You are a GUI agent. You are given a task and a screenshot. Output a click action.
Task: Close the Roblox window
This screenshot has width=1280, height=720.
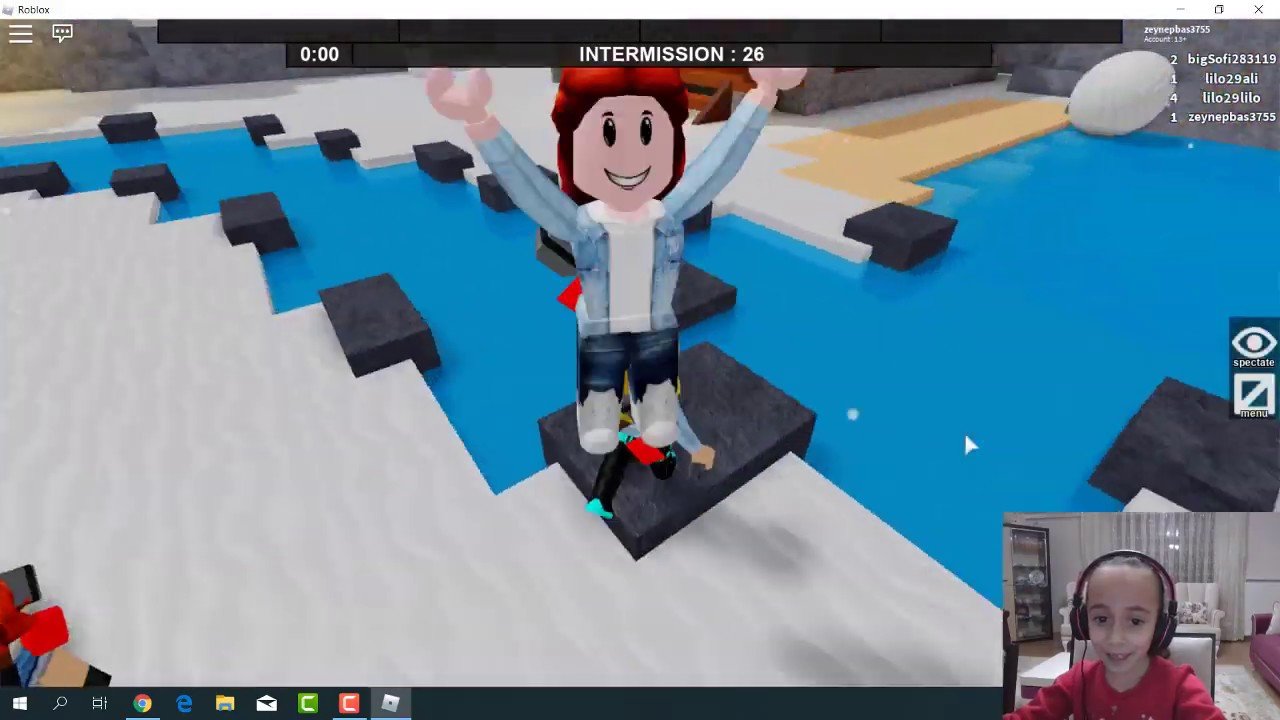(x=1258, y=9)
